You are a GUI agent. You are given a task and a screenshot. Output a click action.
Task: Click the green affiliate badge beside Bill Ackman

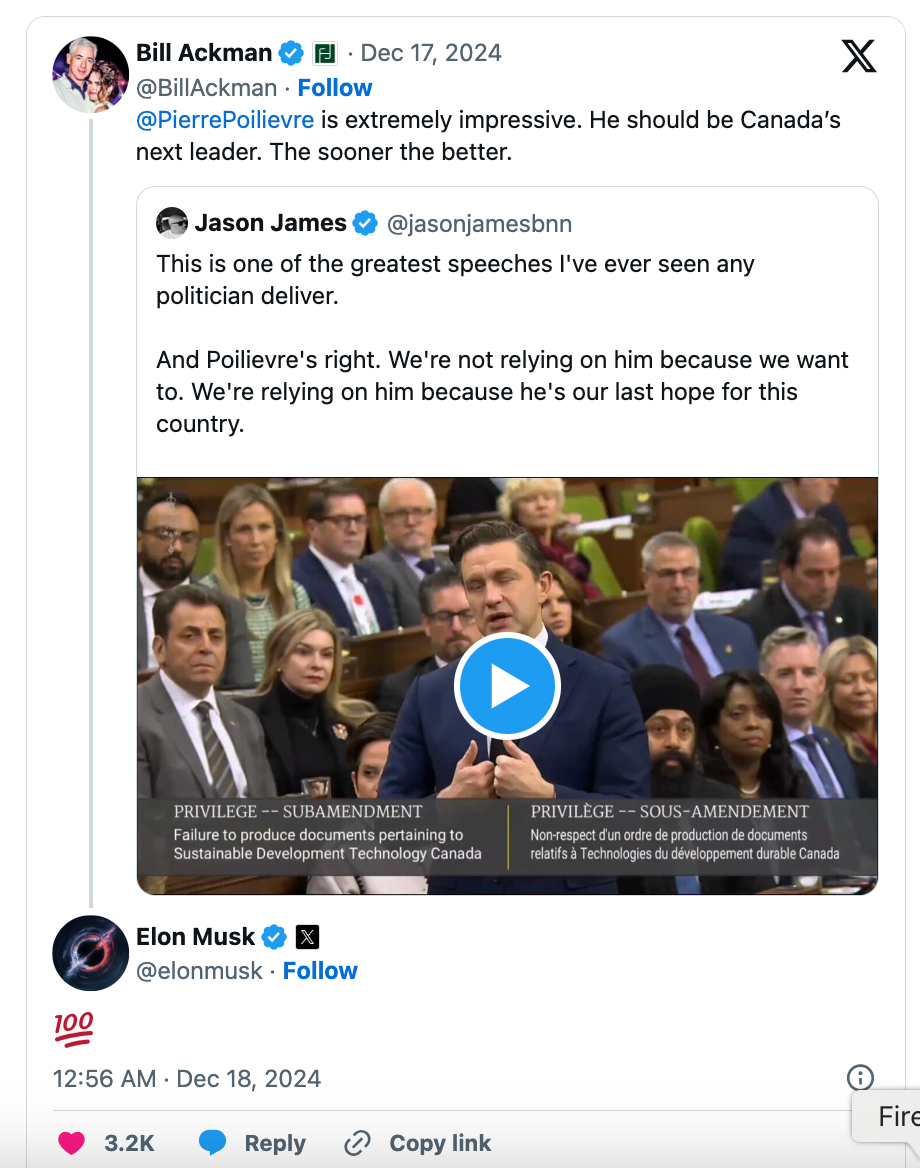[325, 53]
